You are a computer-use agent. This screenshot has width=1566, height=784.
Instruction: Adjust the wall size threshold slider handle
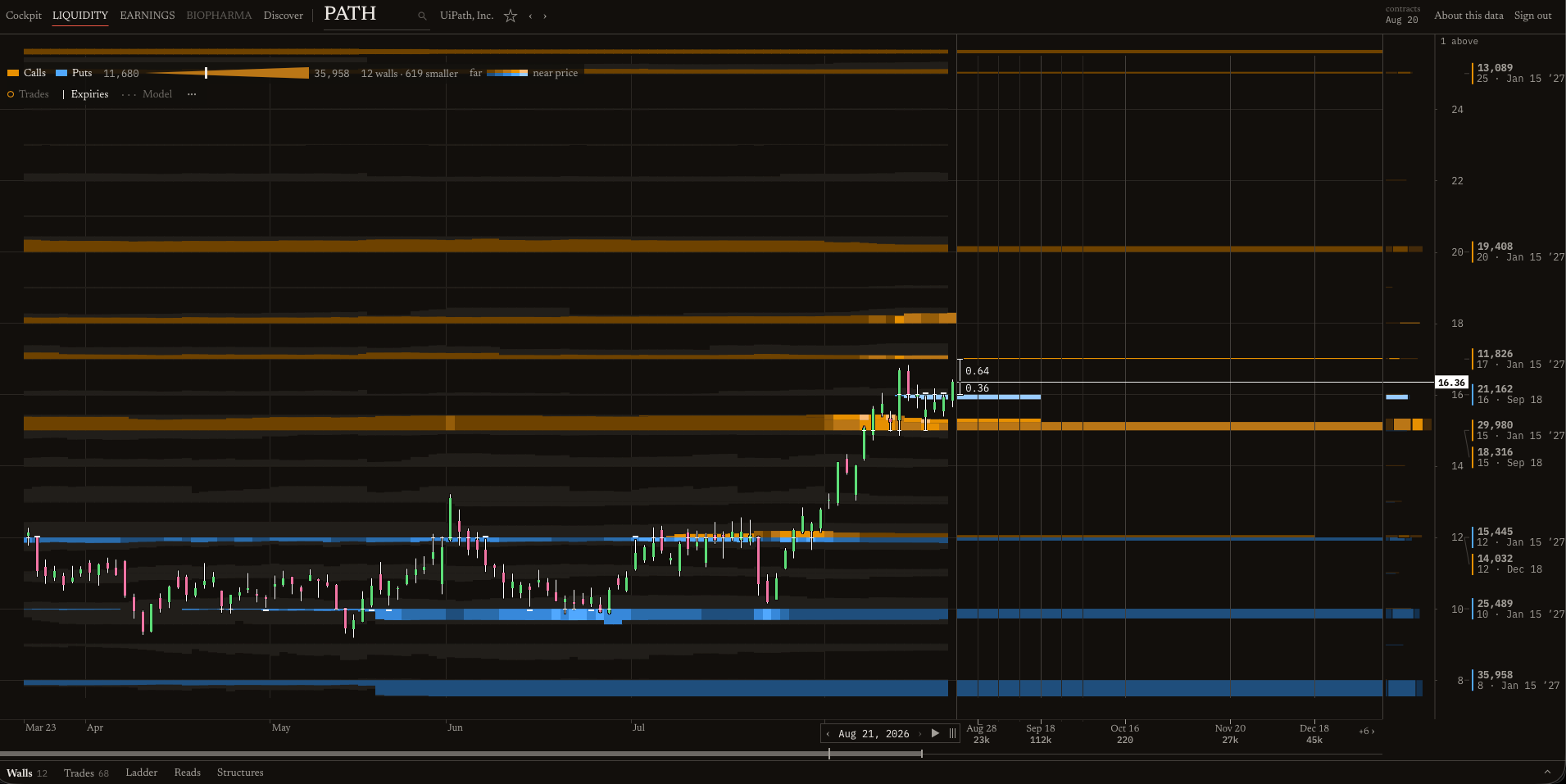pos(206,73)
